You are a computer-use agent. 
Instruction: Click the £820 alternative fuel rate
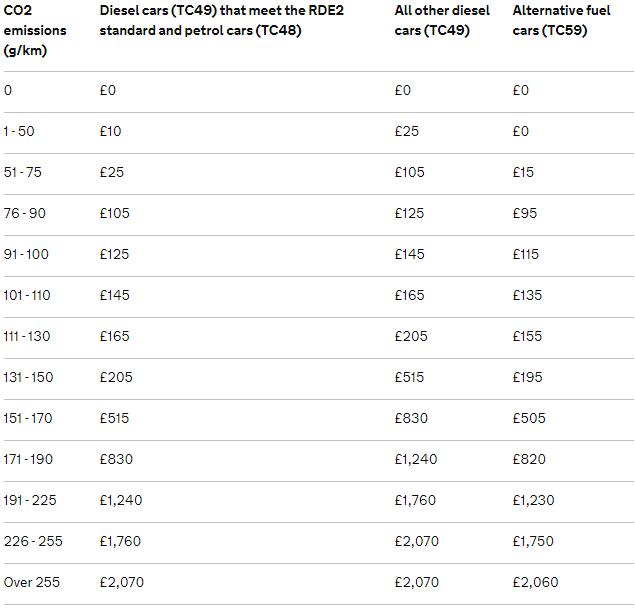[x=529, y=459]
